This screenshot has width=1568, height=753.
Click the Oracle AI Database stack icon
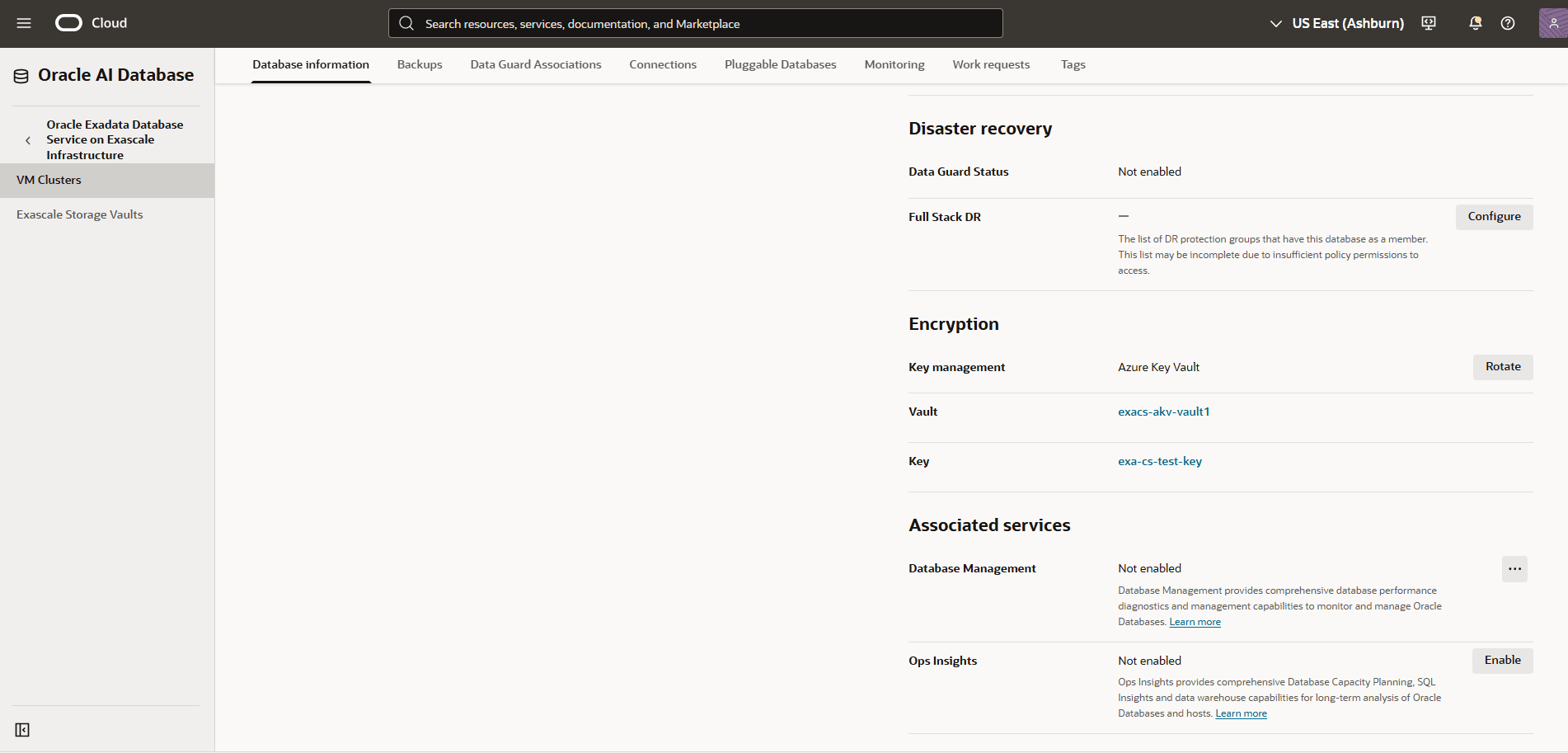click(x=21, y=76)
